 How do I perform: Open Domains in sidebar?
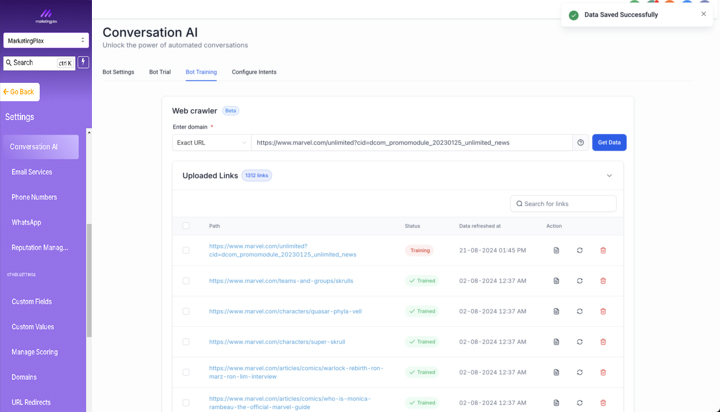click(x=24, y=377)
